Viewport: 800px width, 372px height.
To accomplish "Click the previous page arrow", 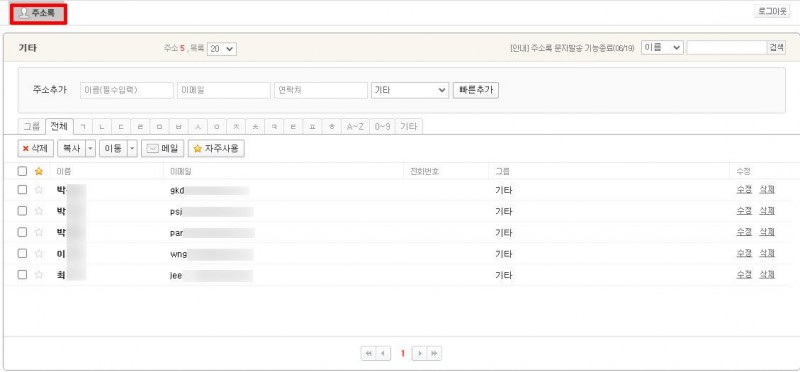I will click(383, 353).
